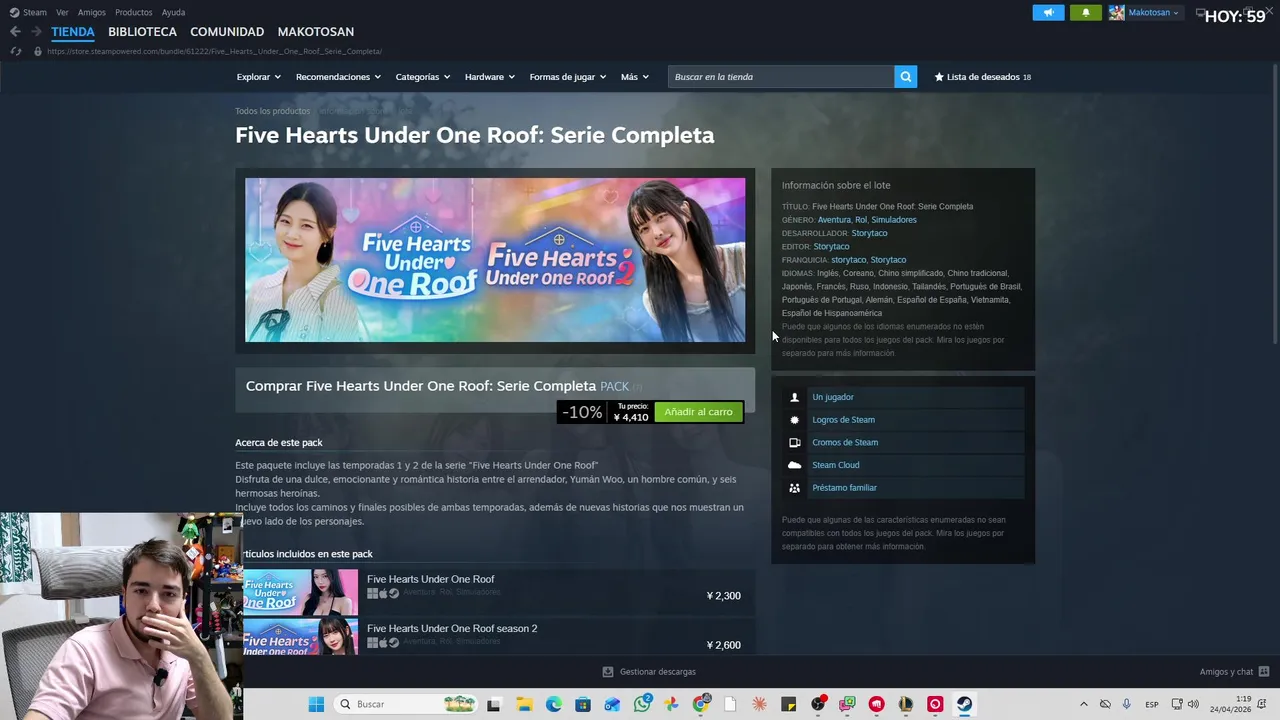Click the taskbar clock showing 1:19
The image size is (1280, 720).
coord(1230,704)
